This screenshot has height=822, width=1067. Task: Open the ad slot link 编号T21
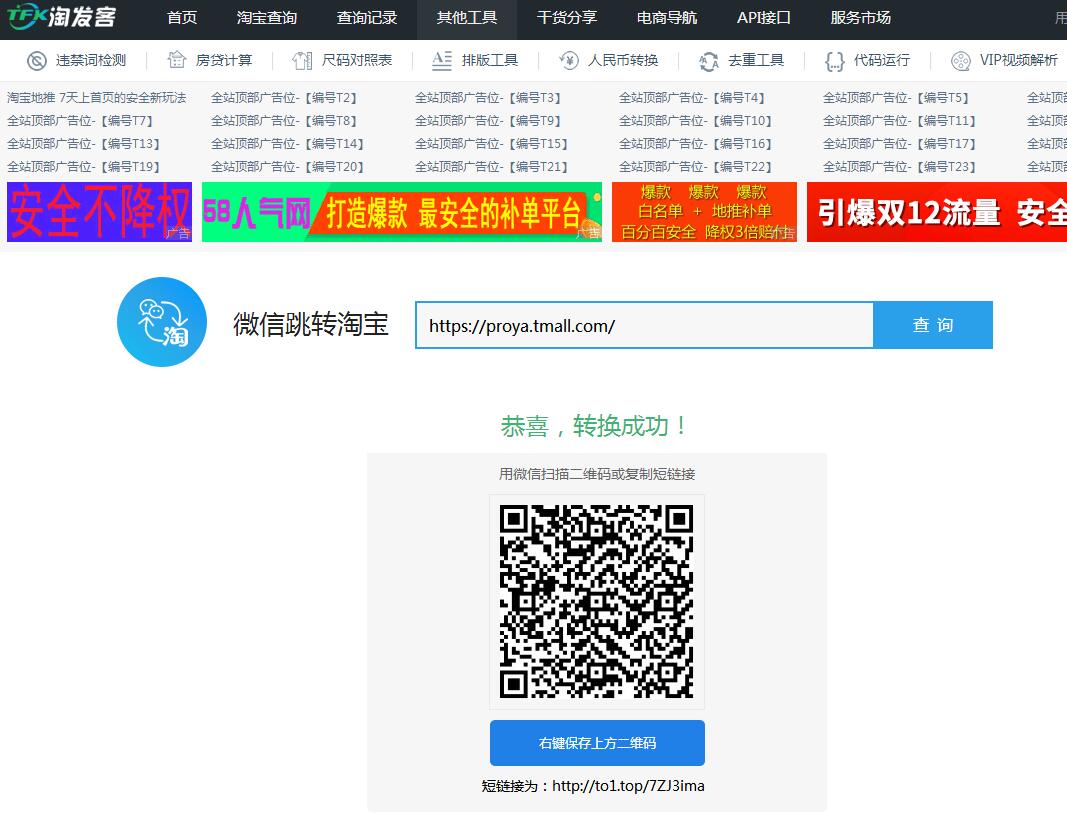[491, 167]
